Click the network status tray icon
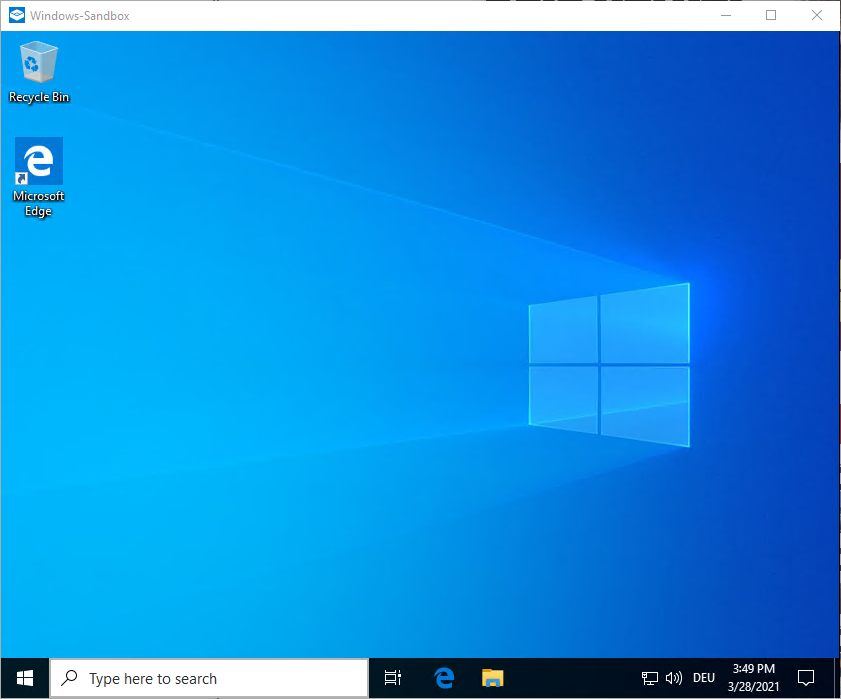The image size is (841, 699). click(650, 678)
